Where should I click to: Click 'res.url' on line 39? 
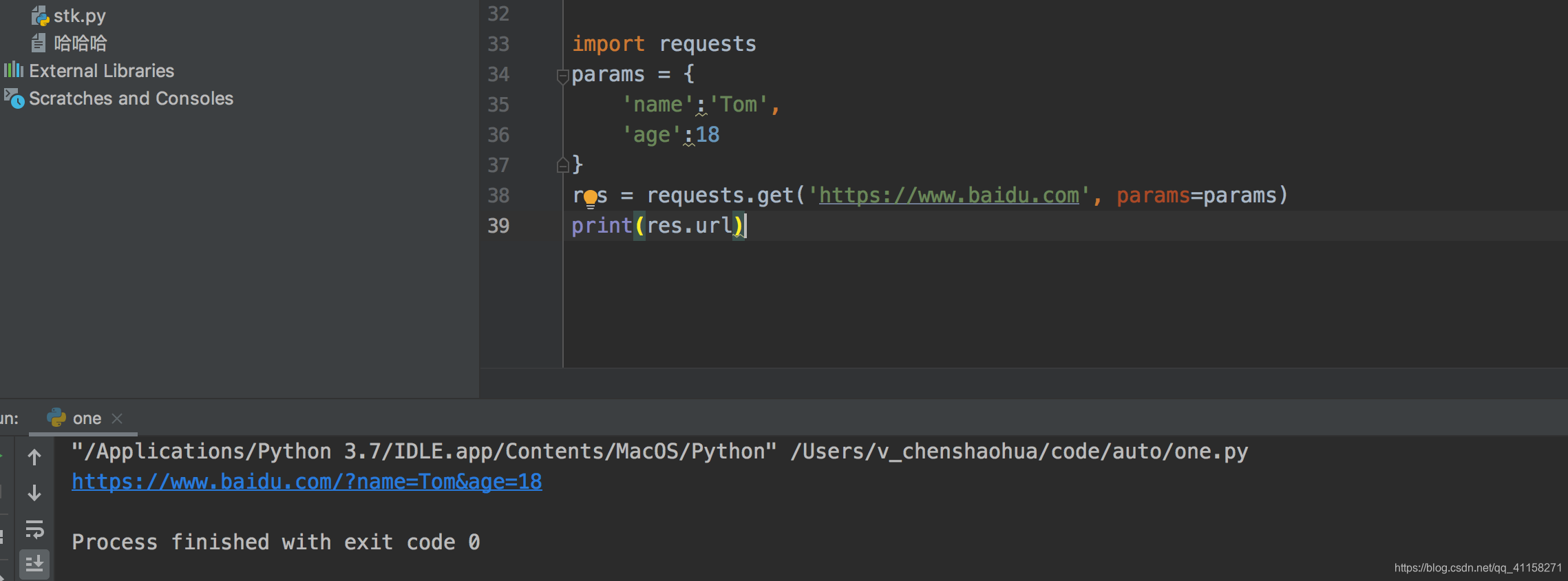(690, 226)
